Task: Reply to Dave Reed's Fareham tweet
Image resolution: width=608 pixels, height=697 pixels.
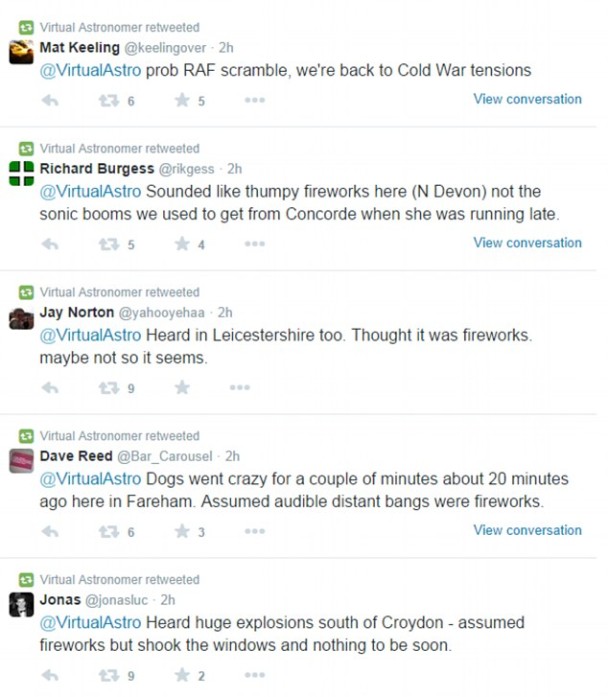Action: (49, 532)
